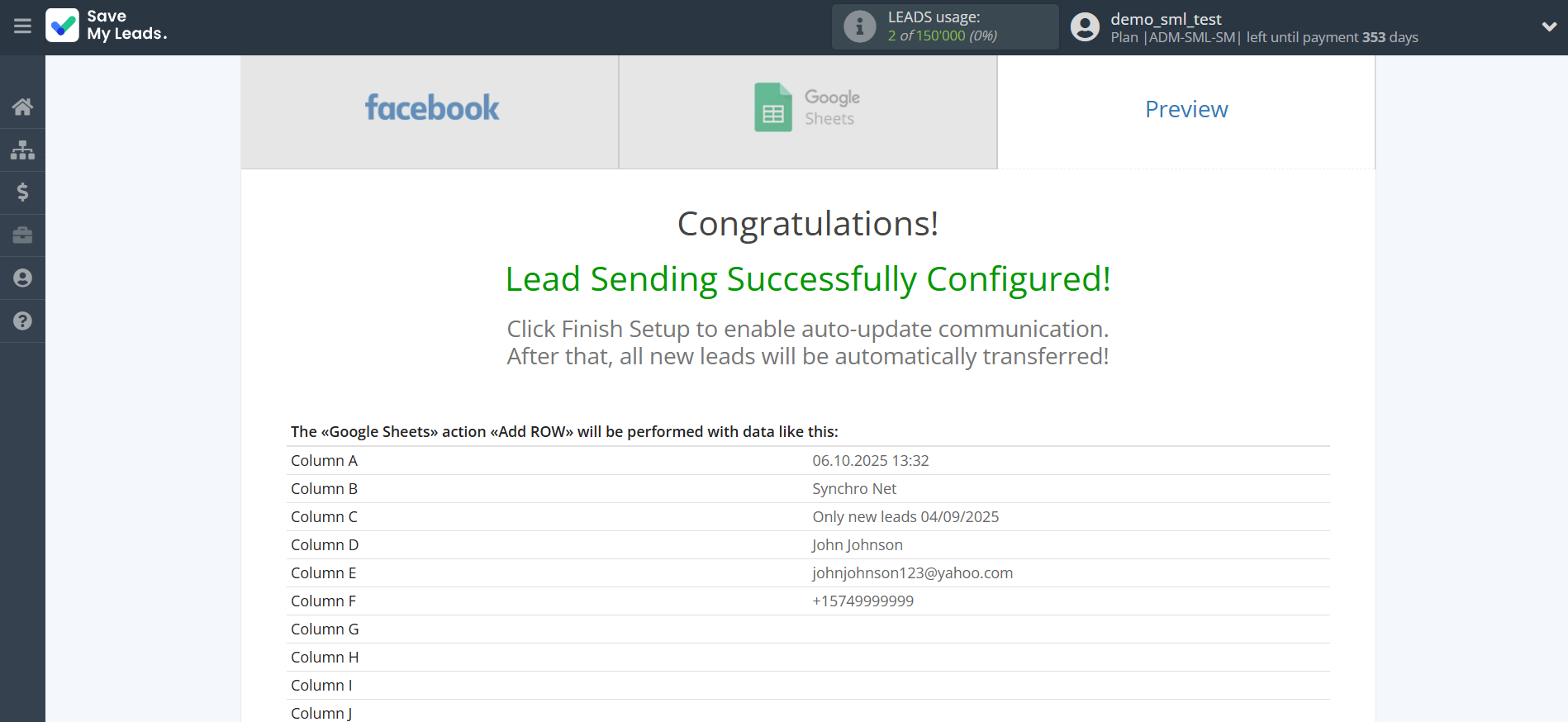
Task: Open profile user icon in sidebar
Action: pyautogui.click(x=22, y=278)
